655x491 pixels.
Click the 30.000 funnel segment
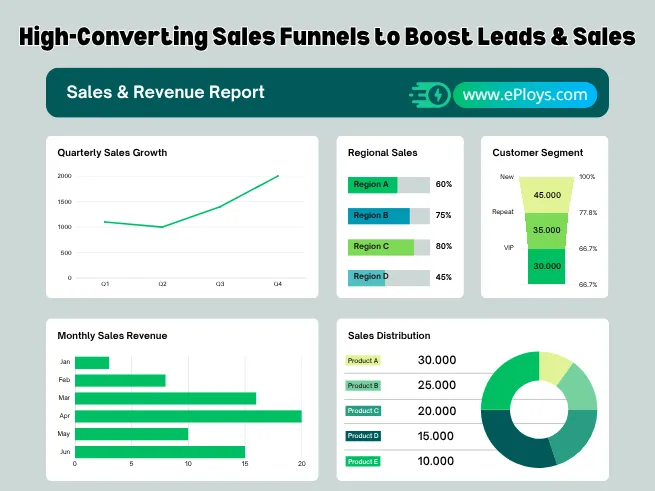[546, 266]
